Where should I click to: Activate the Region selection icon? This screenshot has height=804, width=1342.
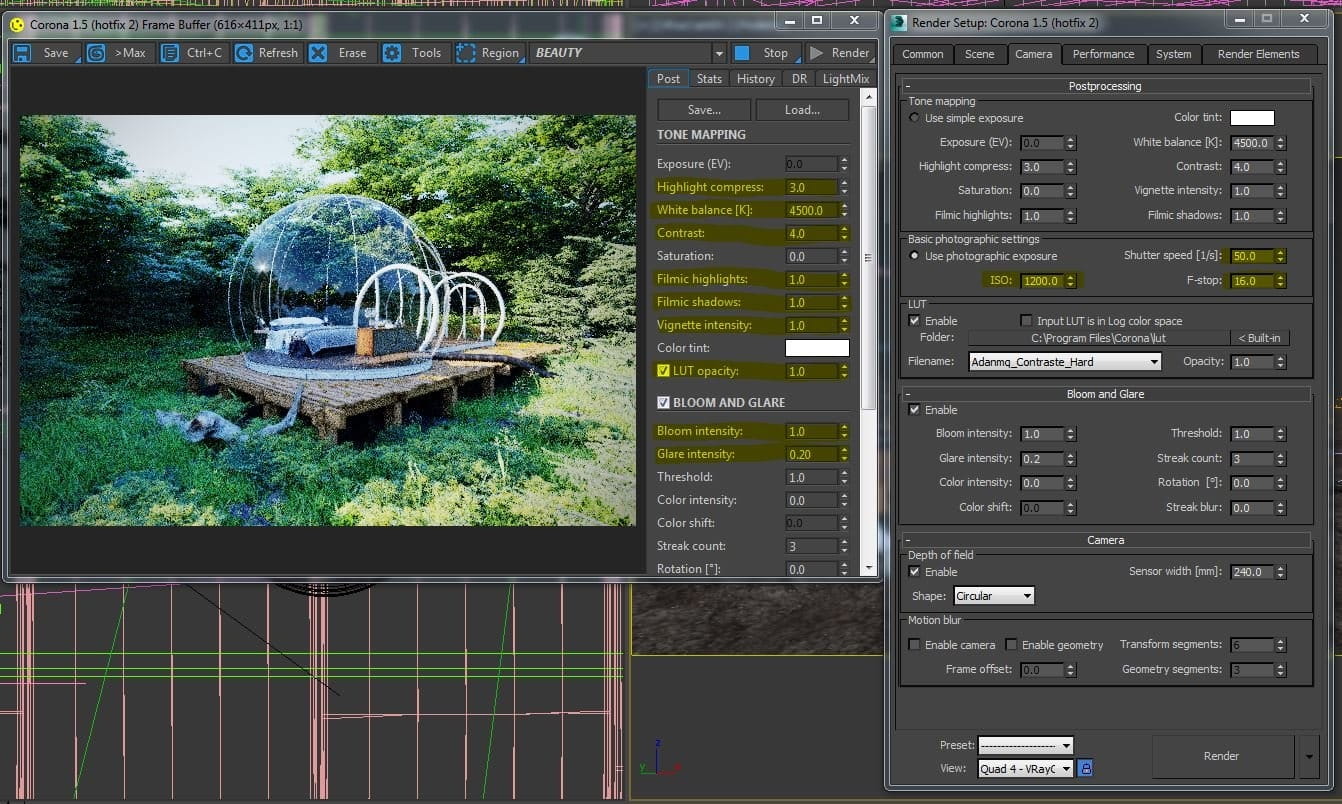[465, 53]
